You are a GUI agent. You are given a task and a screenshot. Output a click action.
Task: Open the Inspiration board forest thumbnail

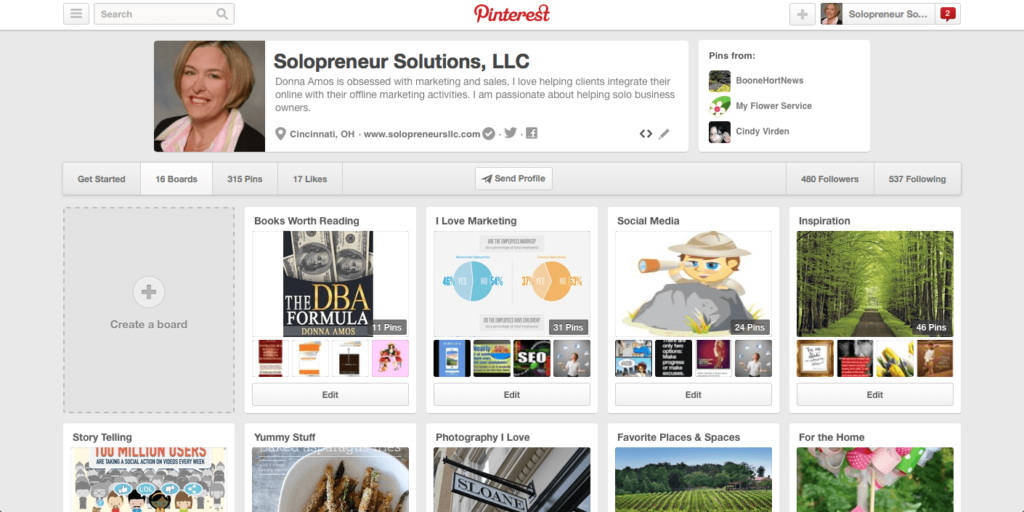pyautogui.click(x=875, y=283)
